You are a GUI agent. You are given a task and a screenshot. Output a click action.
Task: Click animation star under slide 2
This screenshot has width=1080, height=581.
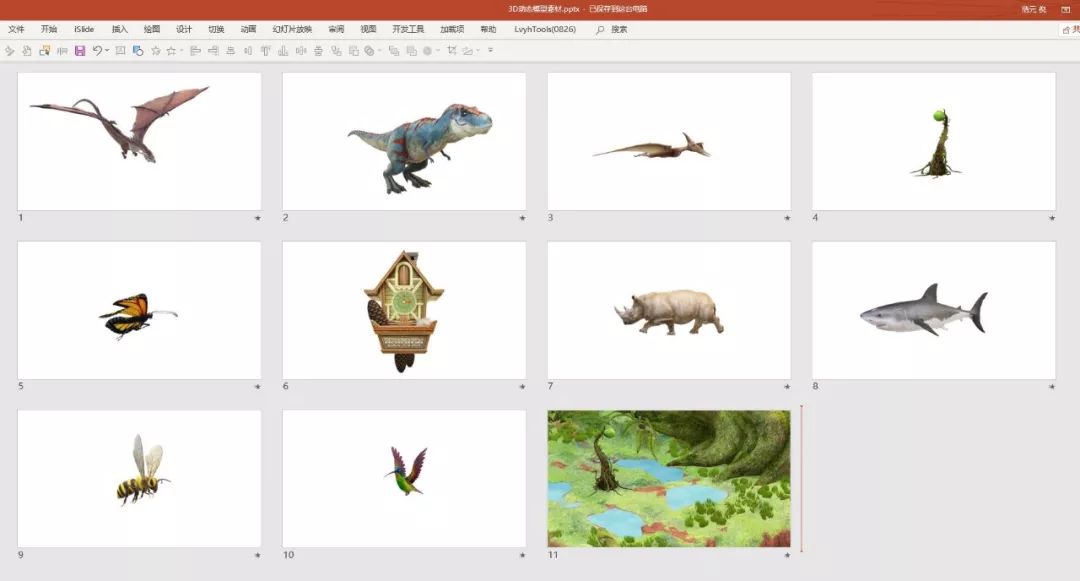click(522, 218)
